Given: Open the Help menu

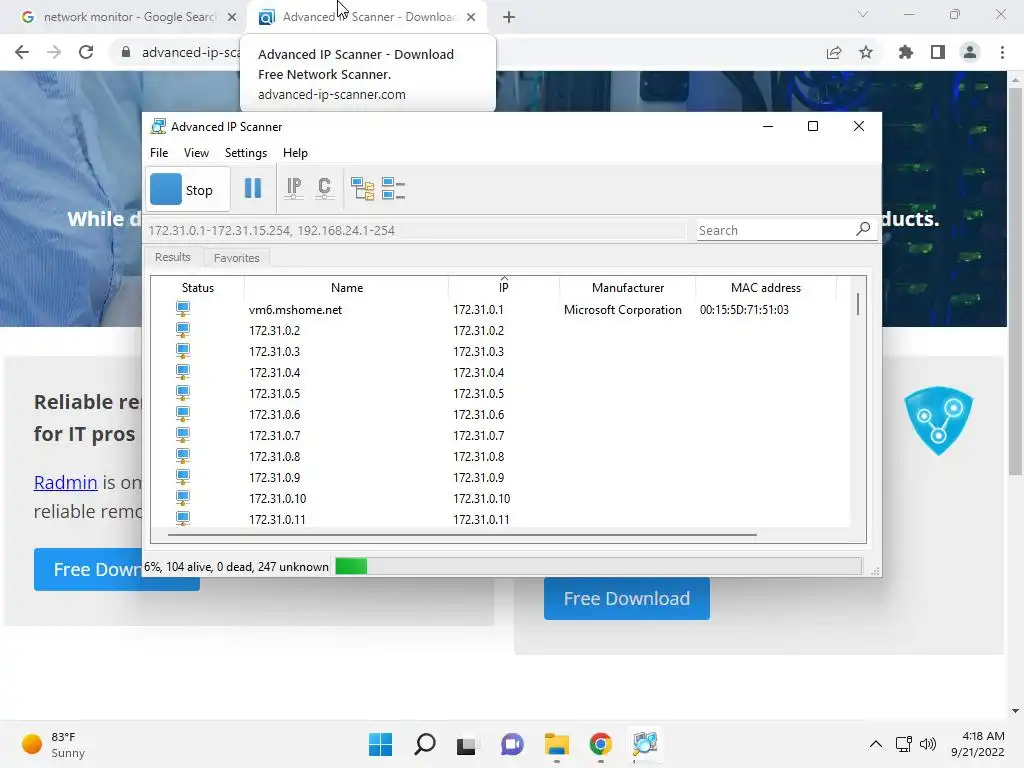Looking at the screenshot, I should 295,153.
